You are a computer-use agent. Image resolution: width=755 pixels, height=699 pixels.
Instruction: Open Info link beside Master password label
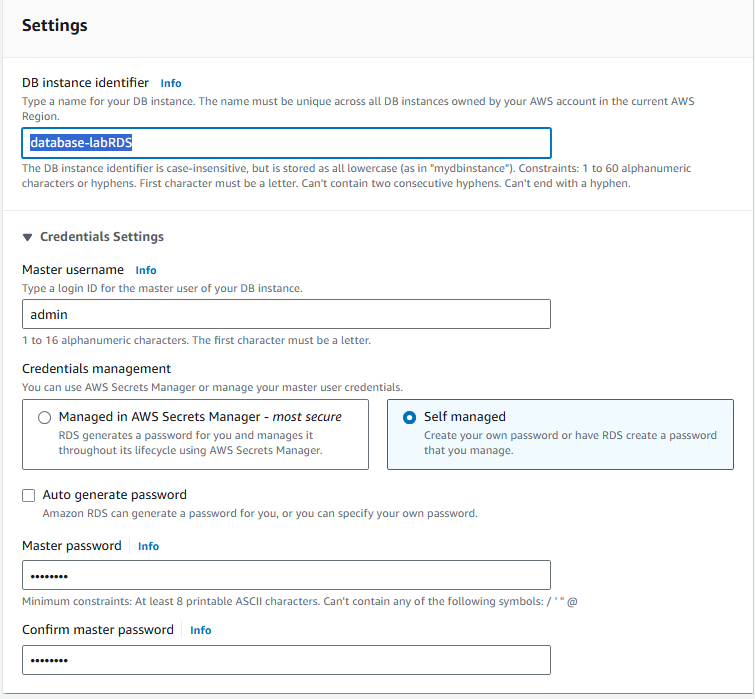[x=148, y=546]
